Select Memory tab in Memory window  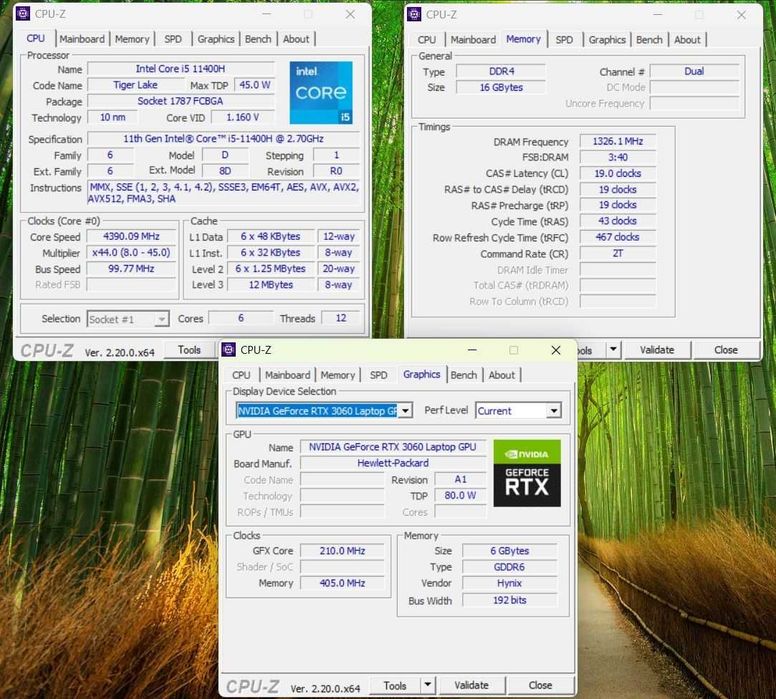523,39
